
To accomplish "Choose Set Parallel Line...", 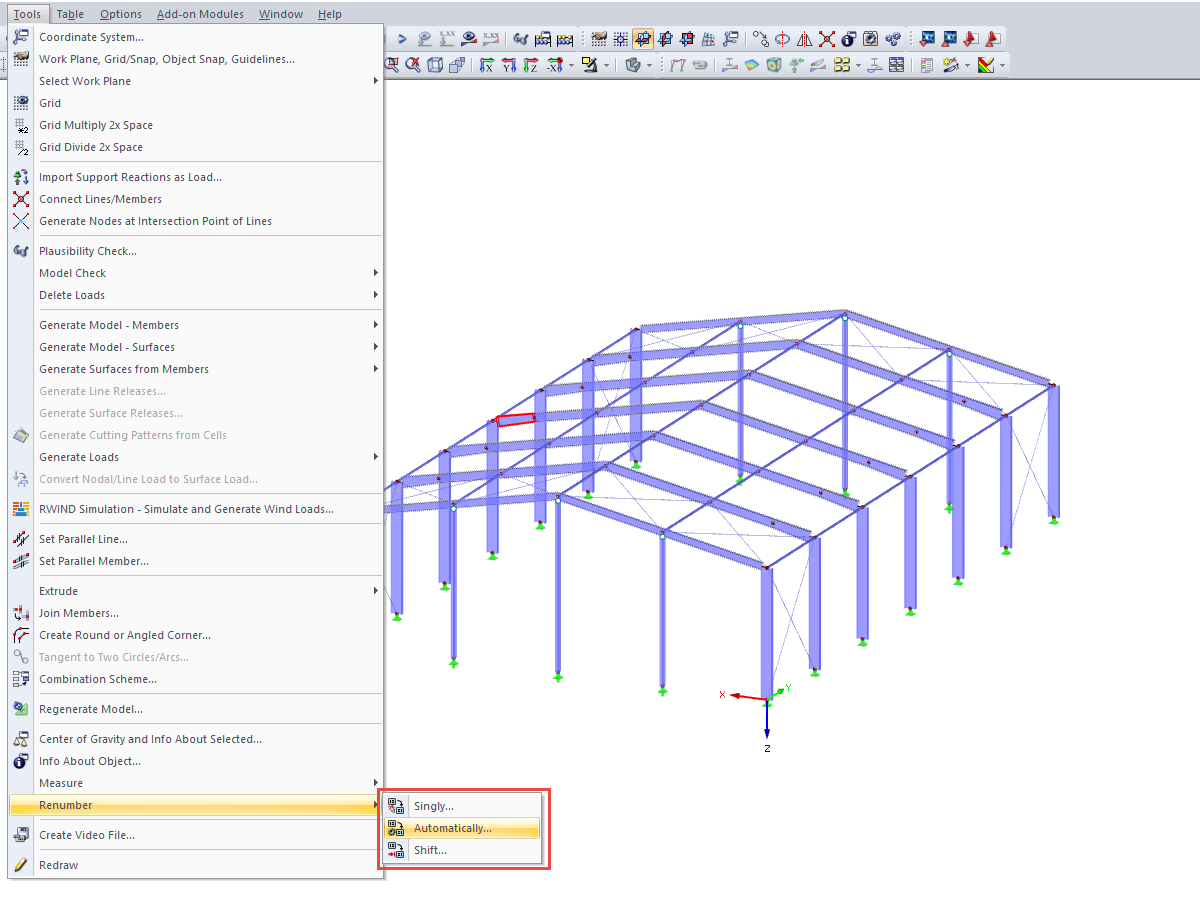I will pos(195,539).
